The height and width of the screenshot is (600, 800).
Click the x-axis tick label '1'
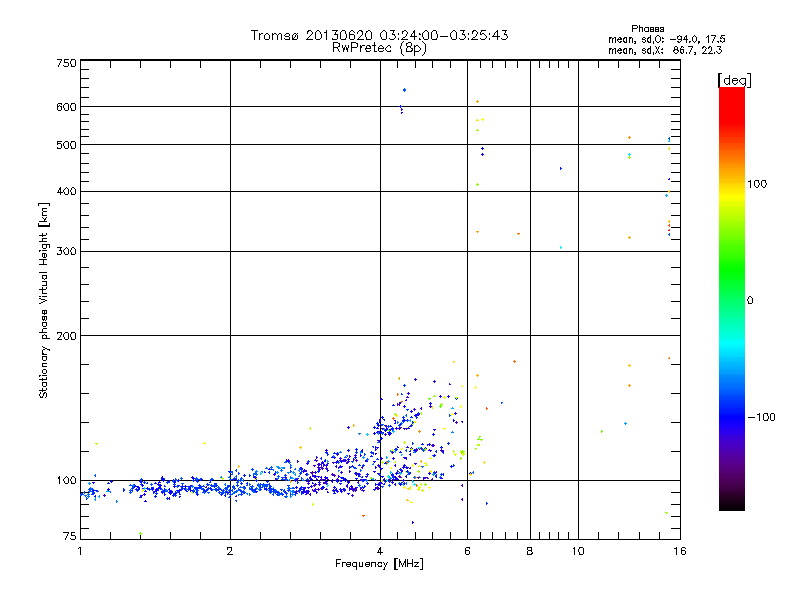[80, 551]
